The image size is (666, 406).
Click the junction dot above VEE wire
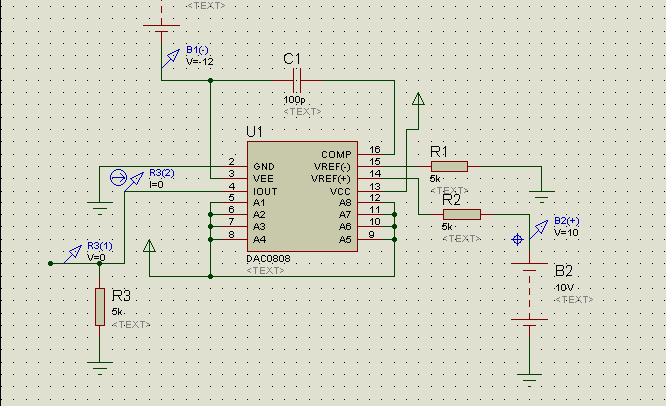click(x=210, y=80)
